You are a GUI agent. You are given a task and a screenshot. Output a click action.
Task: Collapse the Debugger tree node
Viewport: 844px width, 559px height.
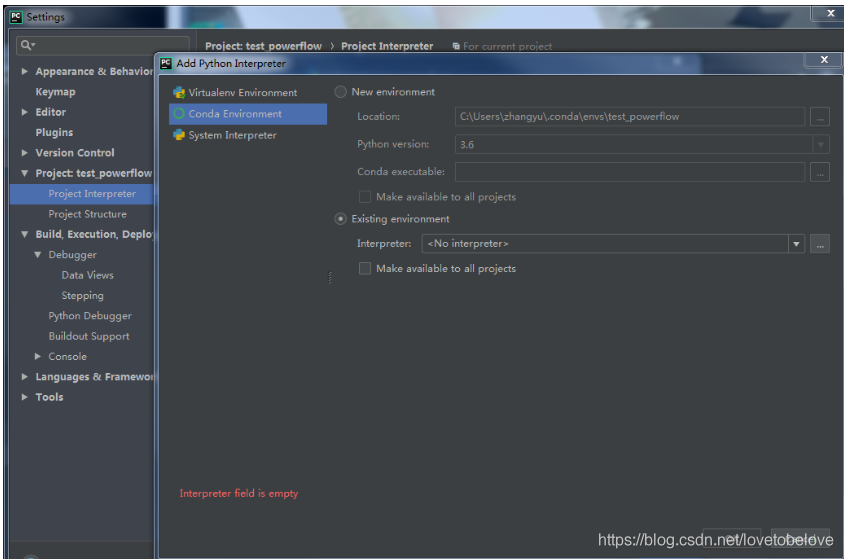pos(37,254)
